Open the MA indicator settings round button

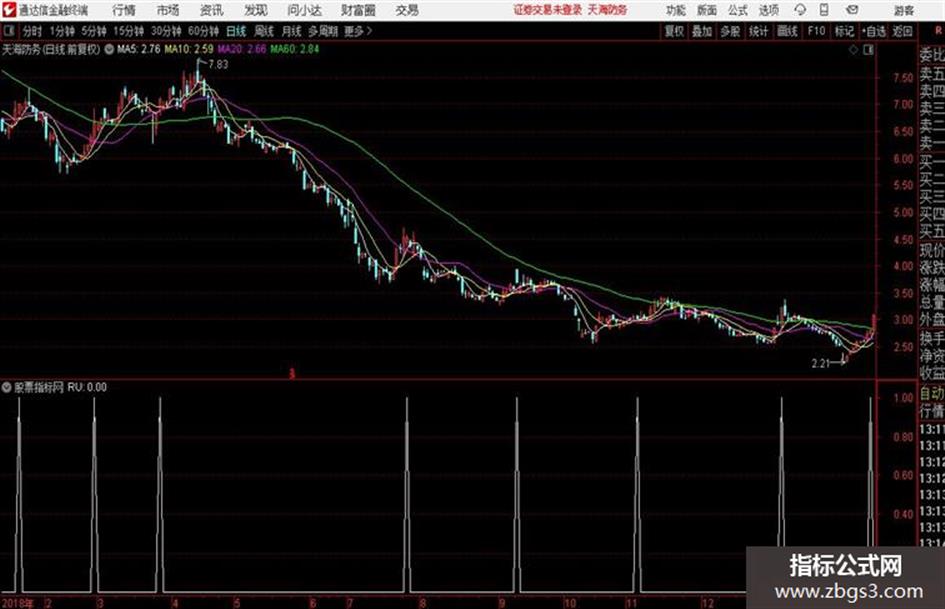(109, 49)
